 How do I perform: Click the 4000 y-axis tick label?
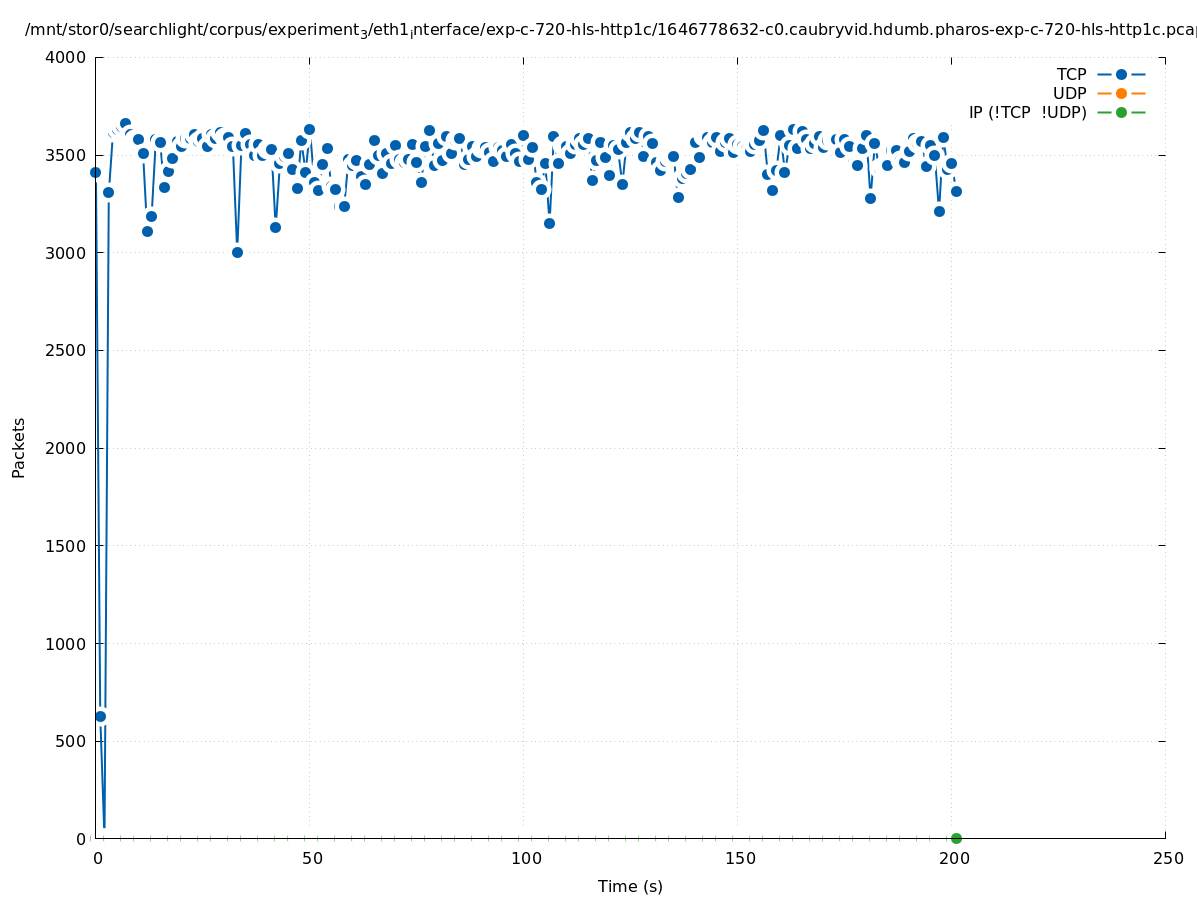(x=66, y=57)
